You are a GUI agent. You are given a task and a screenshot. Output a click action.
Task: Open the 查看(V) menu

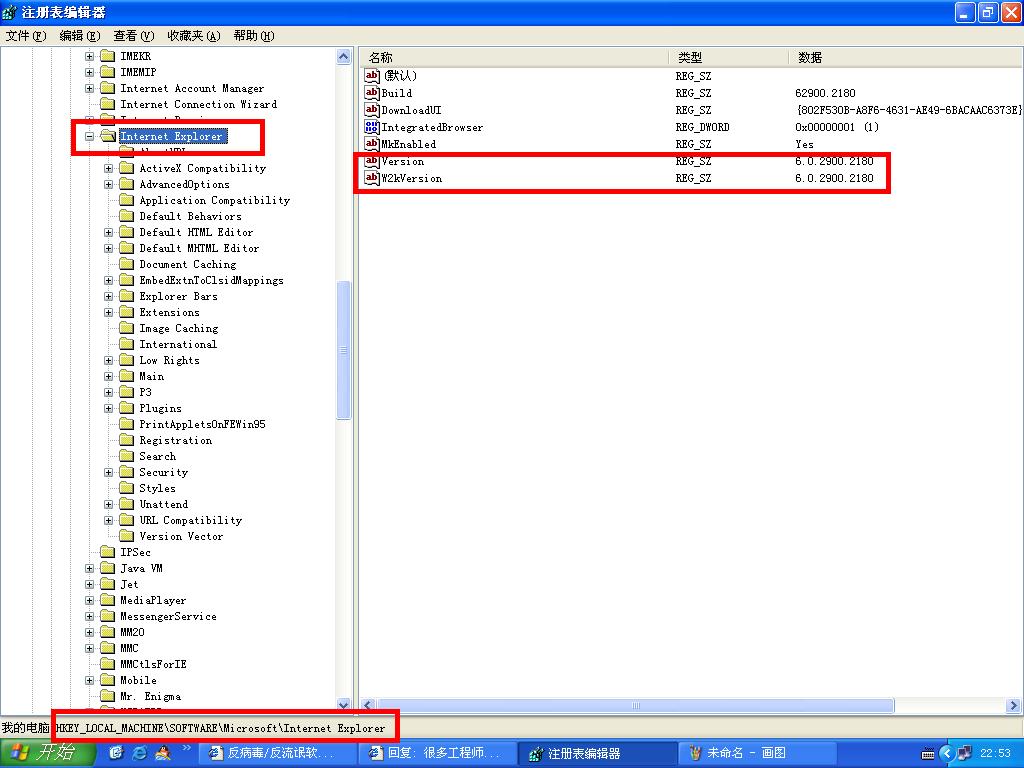(134, 35)
